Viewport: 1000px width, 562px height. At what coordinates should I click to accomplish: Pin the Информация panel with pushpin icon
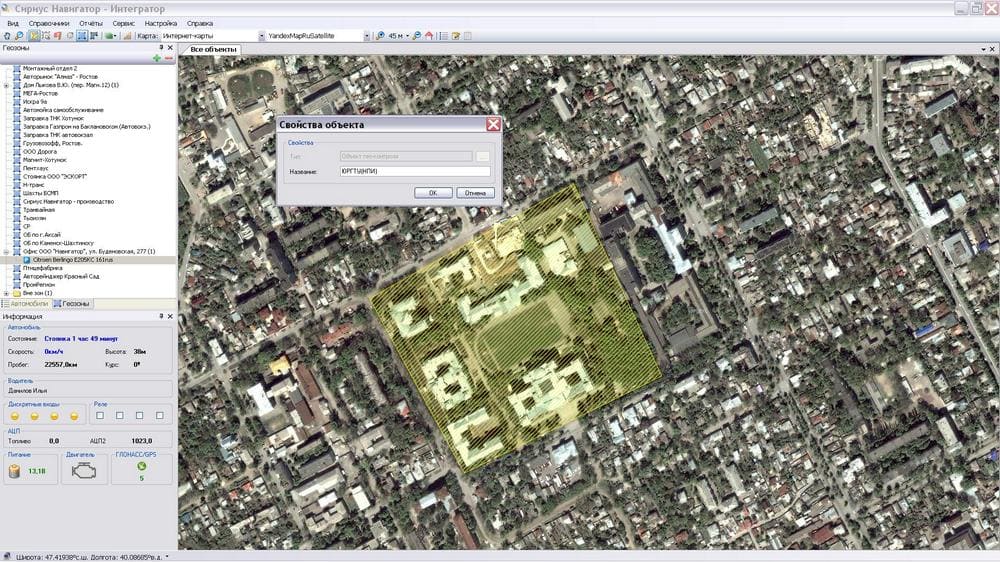pos(161,316)
